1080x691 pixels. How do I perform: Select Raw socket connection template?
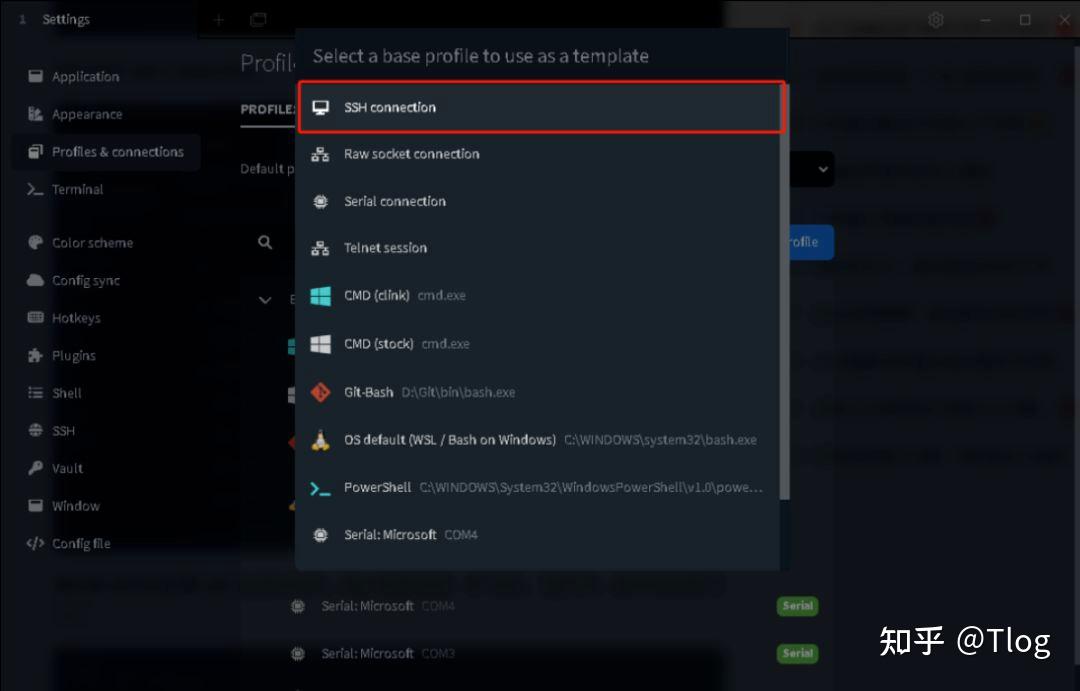[x=539, y=154]
